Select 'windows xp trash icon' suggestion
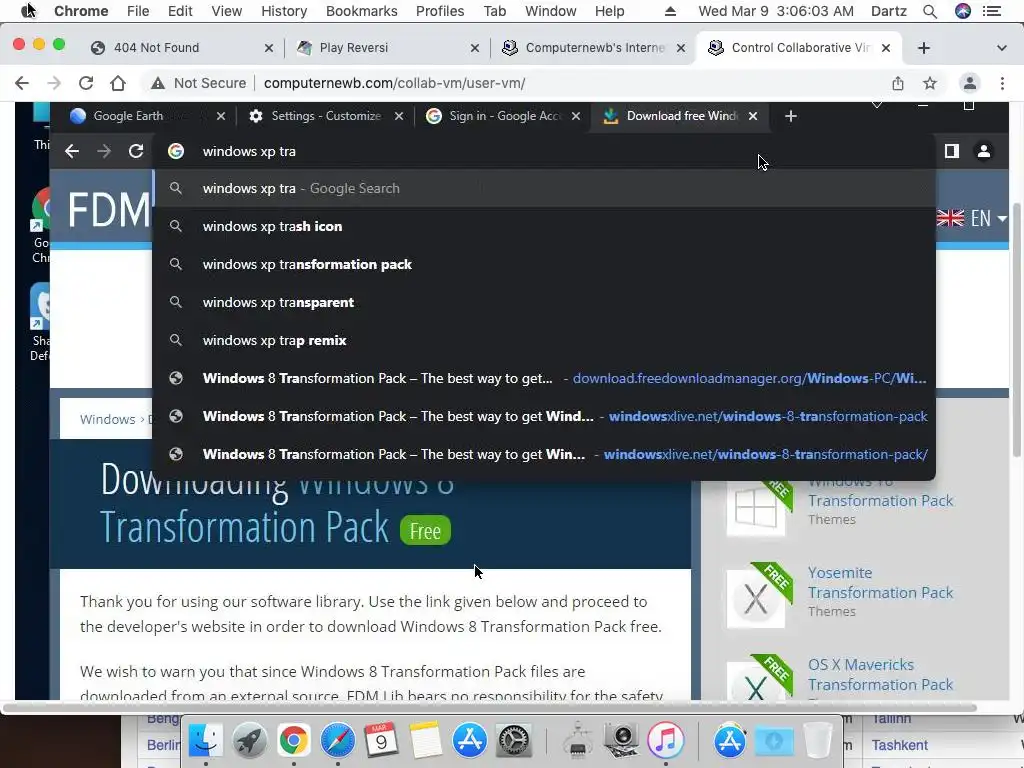The image size is (1024, 768). 544,227
